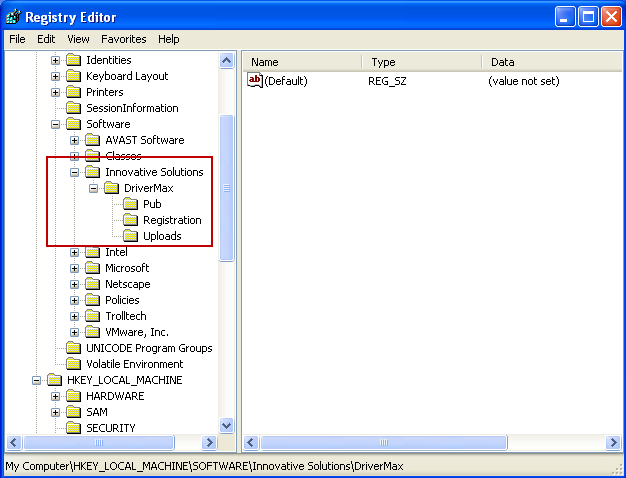Expand the Netscape key
This screenshot has width=626, height=478.
[x=74, y=284]
